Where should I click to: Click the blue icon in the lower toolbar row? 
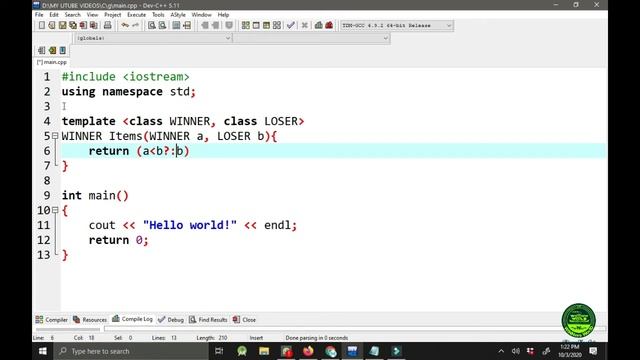pos(62,50)
